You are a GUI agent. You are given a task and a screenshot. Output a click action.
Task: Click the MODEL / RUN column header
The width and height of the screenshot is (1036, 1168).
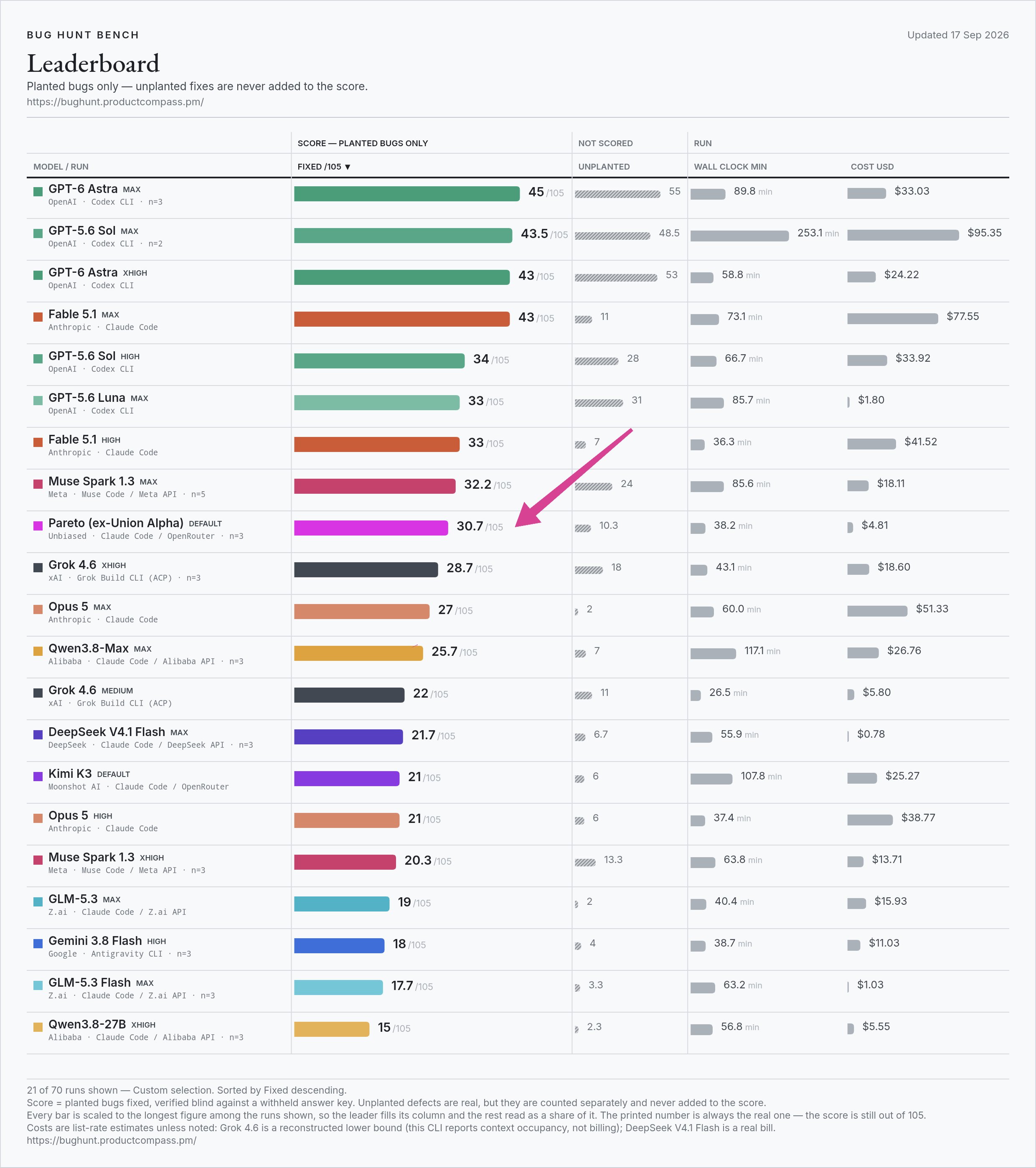coord(61,166)
